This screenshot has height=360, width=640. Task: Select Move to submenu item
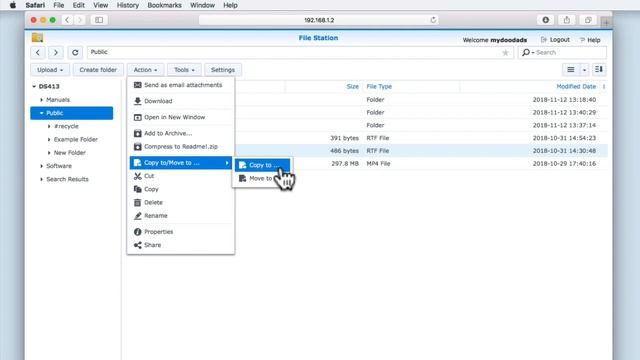coord(262,178)
